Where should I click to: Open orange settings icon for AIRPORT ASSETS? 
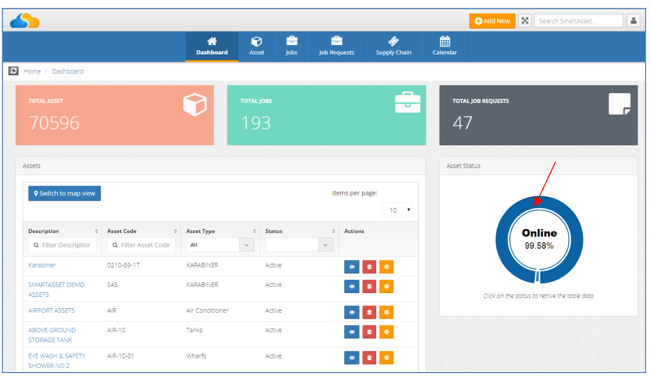(386, 312)
